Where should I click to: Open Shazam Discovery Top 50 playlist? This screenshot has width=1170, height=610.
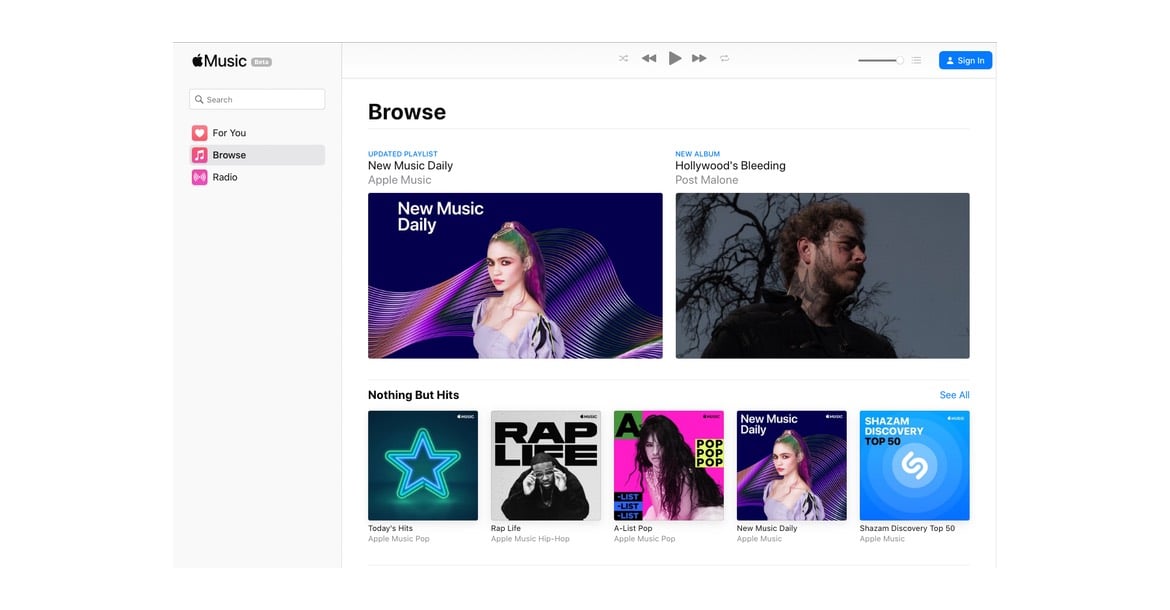point(914,465)
